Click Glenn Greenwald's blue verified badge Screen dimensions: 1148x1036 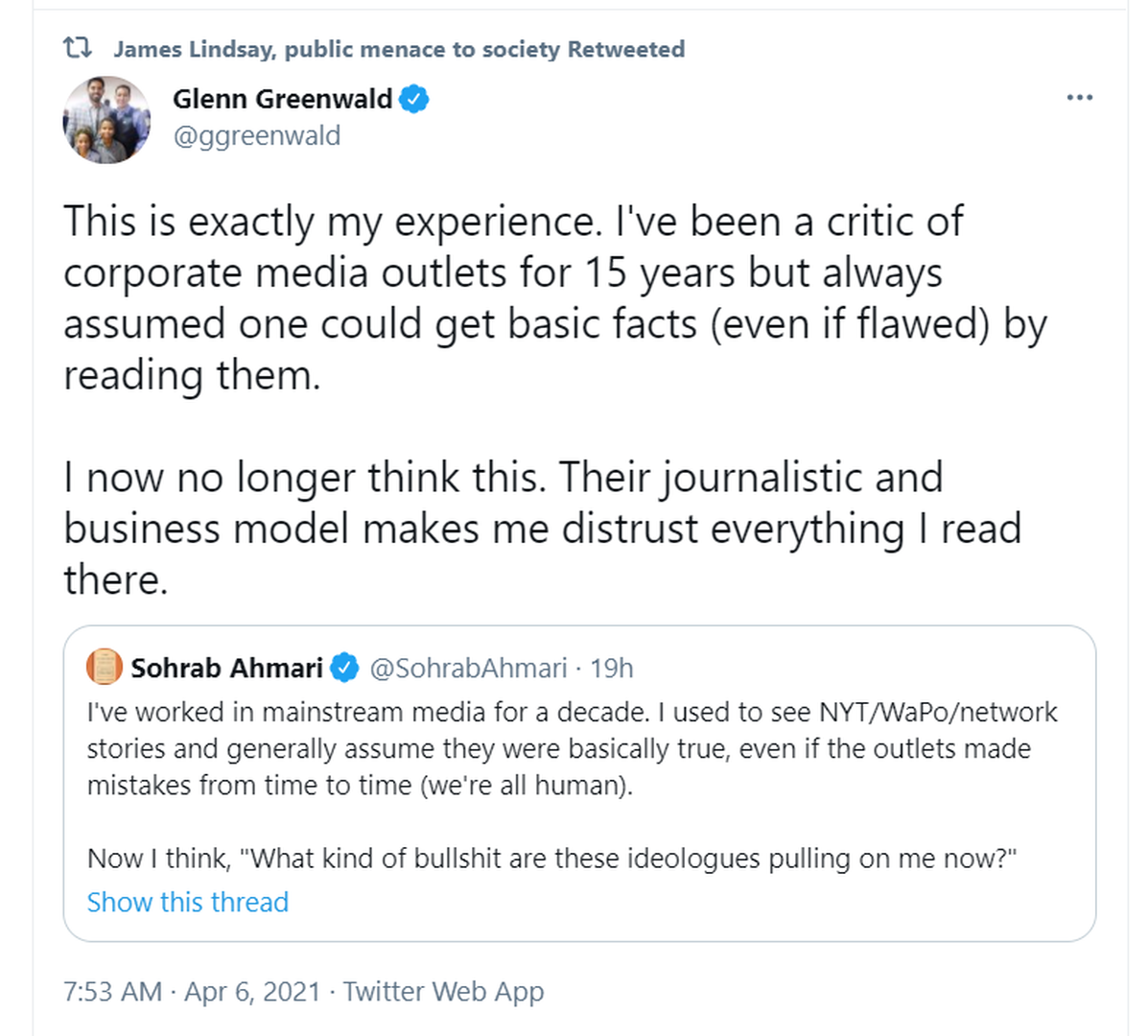tap(414, 99)
